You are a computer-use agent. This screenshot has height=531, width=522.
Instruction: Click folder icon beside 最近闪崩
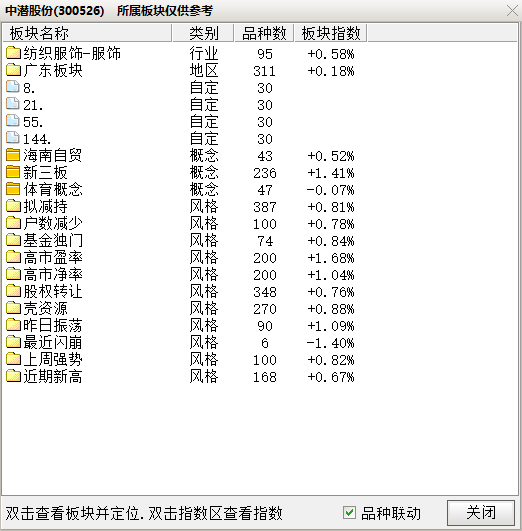click(13, 342)
